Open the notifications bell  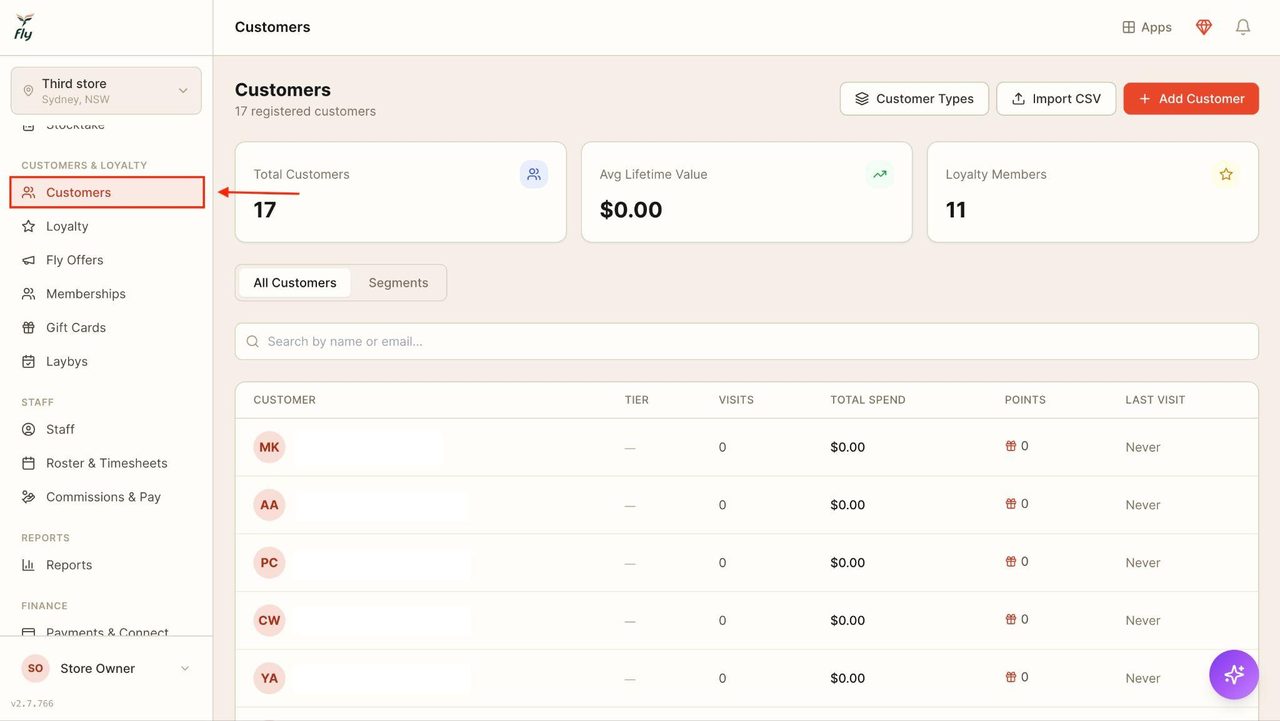coord(1243,27)
